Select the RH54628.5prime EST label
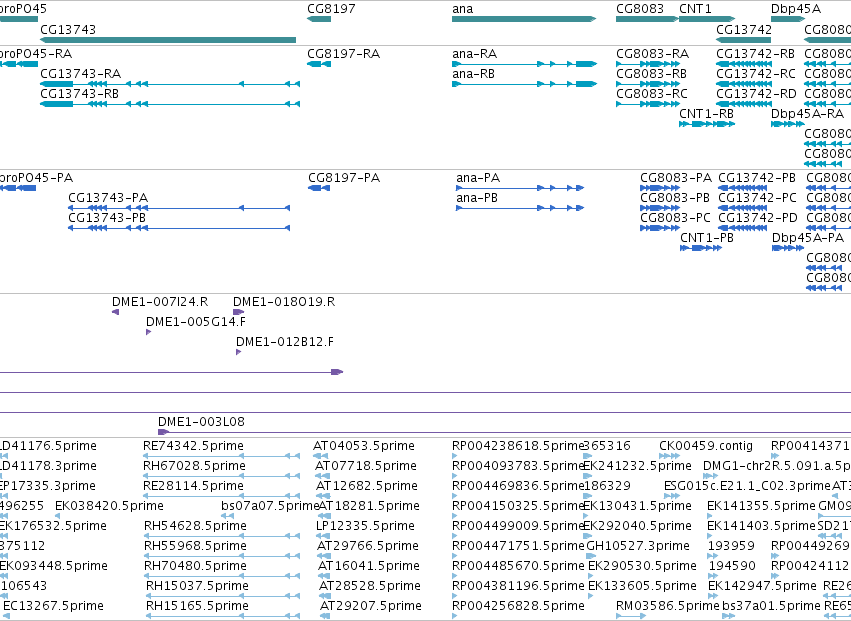The width and height of the screenshot is (851, 621). coord(195,525)
